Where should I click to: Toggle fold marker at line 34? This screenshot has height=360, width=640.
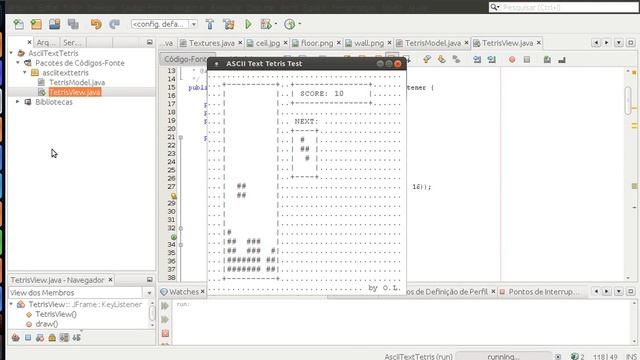181,245
